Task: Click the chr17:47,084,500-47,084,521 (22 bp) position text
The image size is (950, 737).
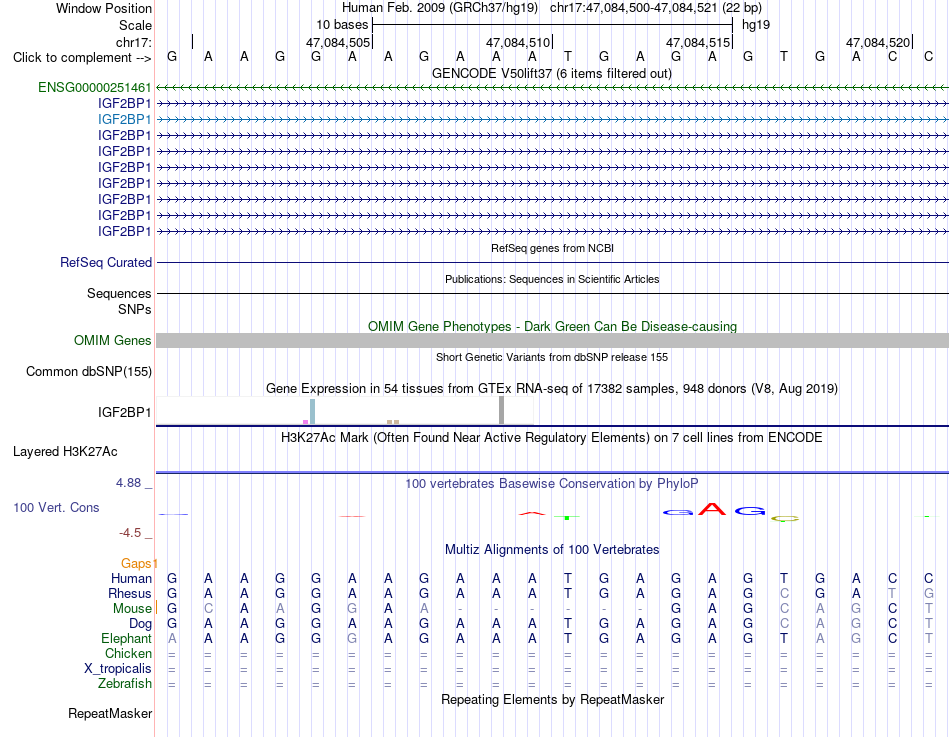Action: (656, 8)
